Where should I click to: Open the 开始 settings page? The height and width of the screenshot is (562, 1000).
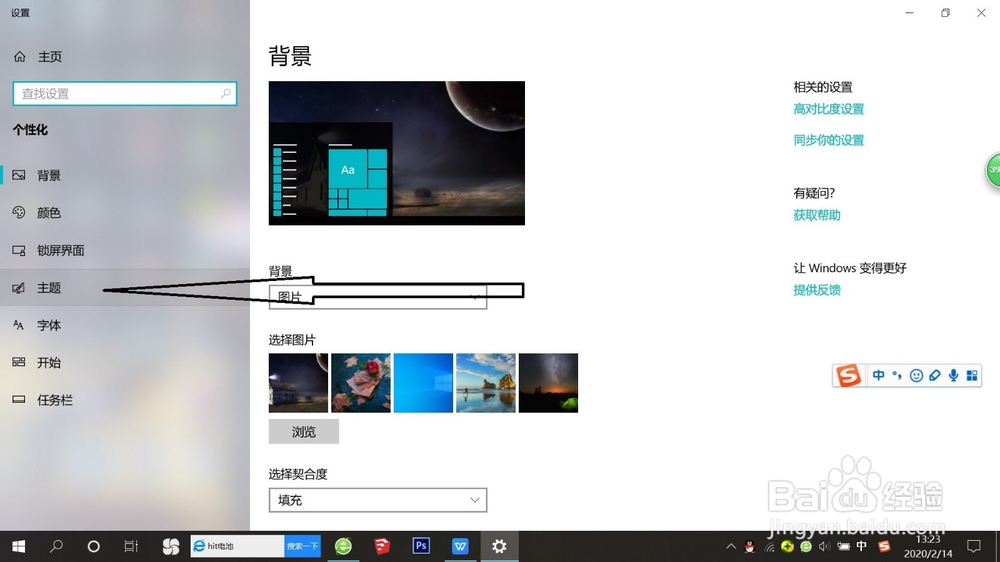click(x=124, y=362)
